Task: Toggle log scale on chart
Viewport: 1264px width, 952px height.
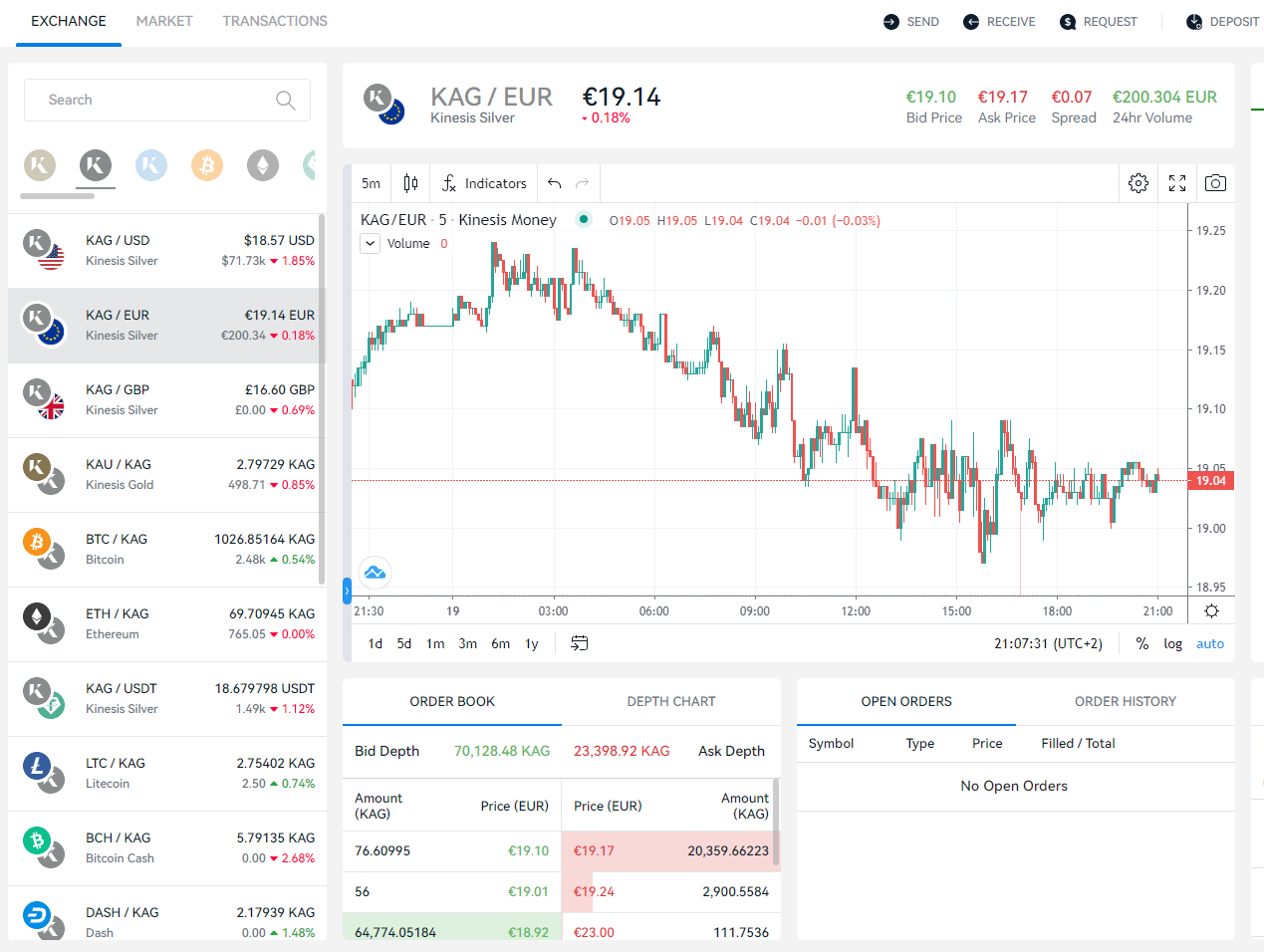Action: point(1173,643)
